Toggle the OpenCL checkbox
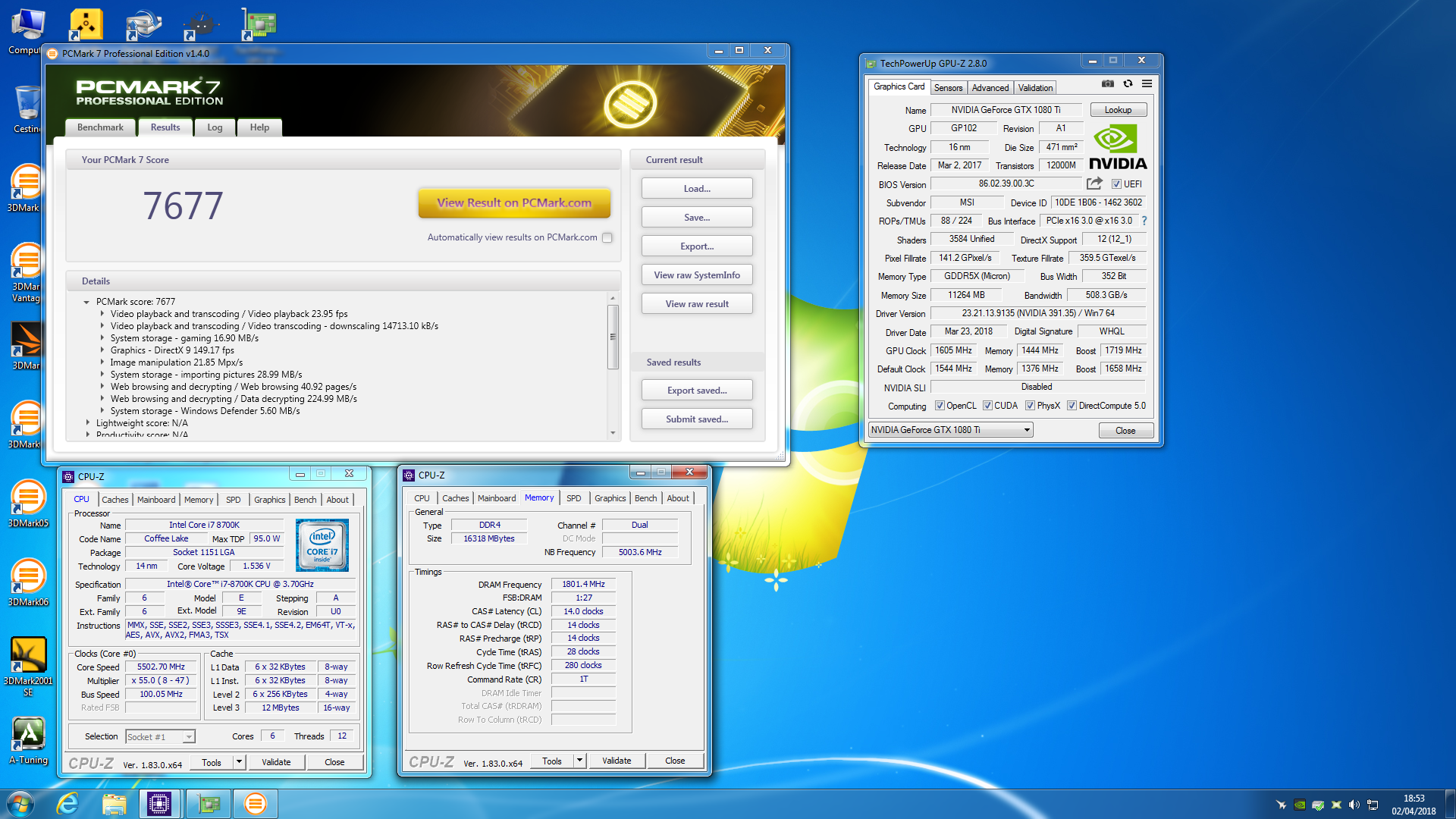The width and height of the screenshot is (1456, 819). click(940, 406)
